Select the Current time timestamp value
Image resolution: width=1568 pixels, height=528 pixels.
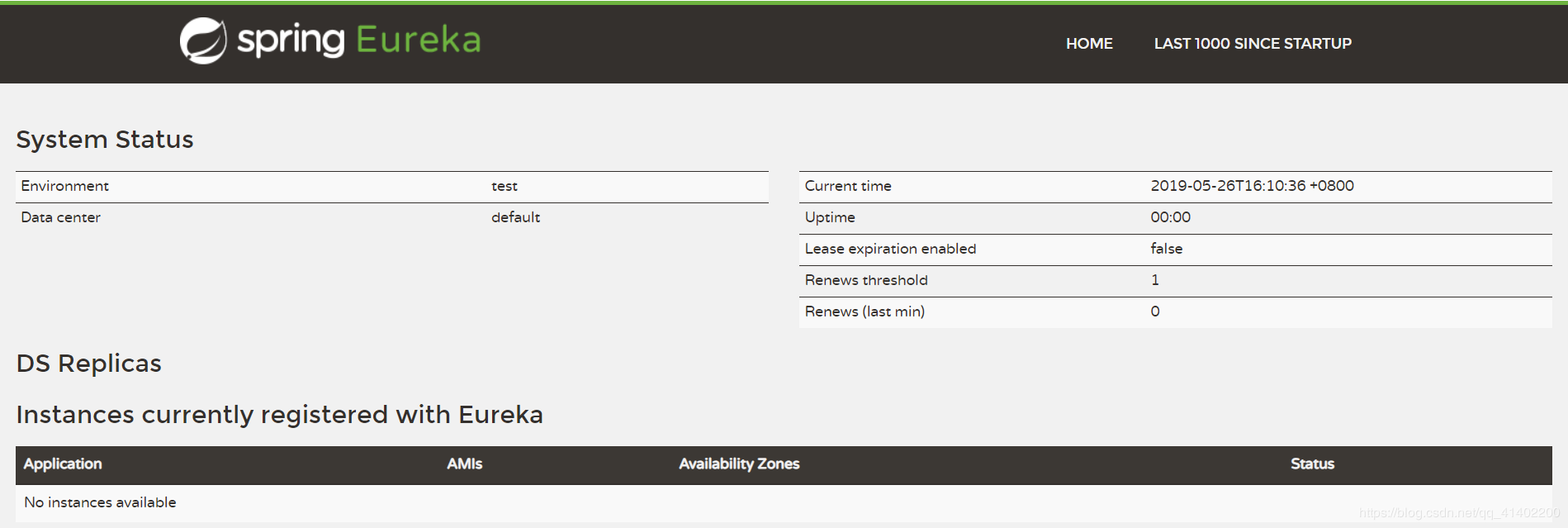(x=1252, y=186)
